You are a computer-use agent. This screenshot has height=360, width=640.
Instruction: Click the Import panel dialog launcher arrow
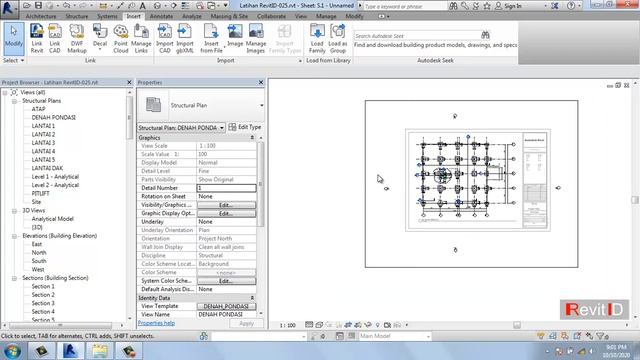300,61
